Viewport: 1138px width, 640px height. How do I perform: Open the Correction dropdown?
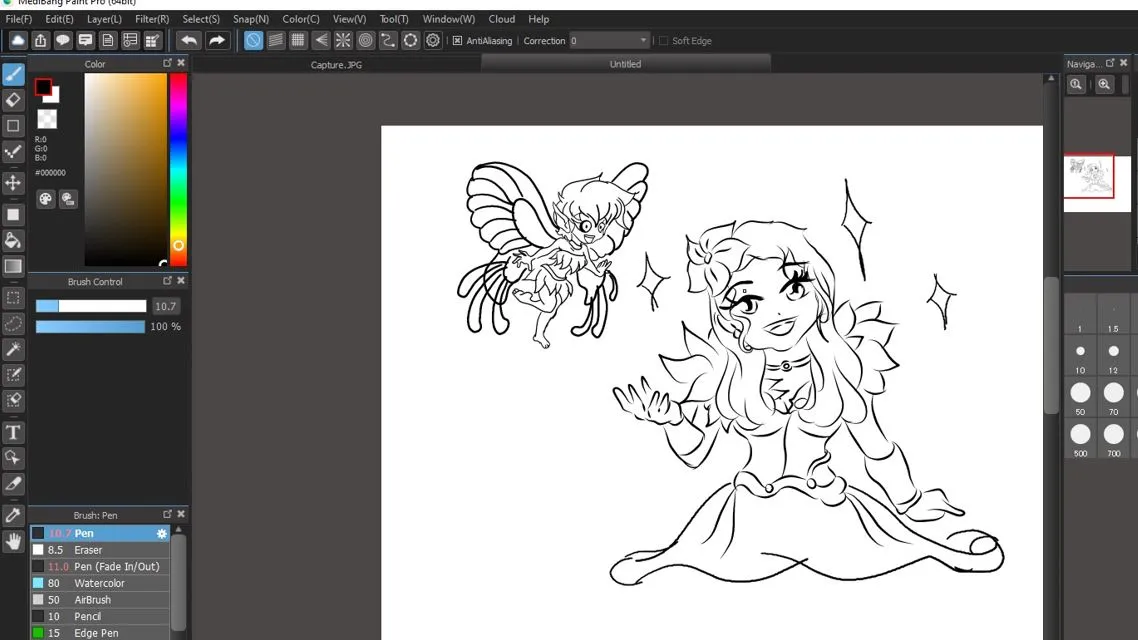[x=608, y=41]
